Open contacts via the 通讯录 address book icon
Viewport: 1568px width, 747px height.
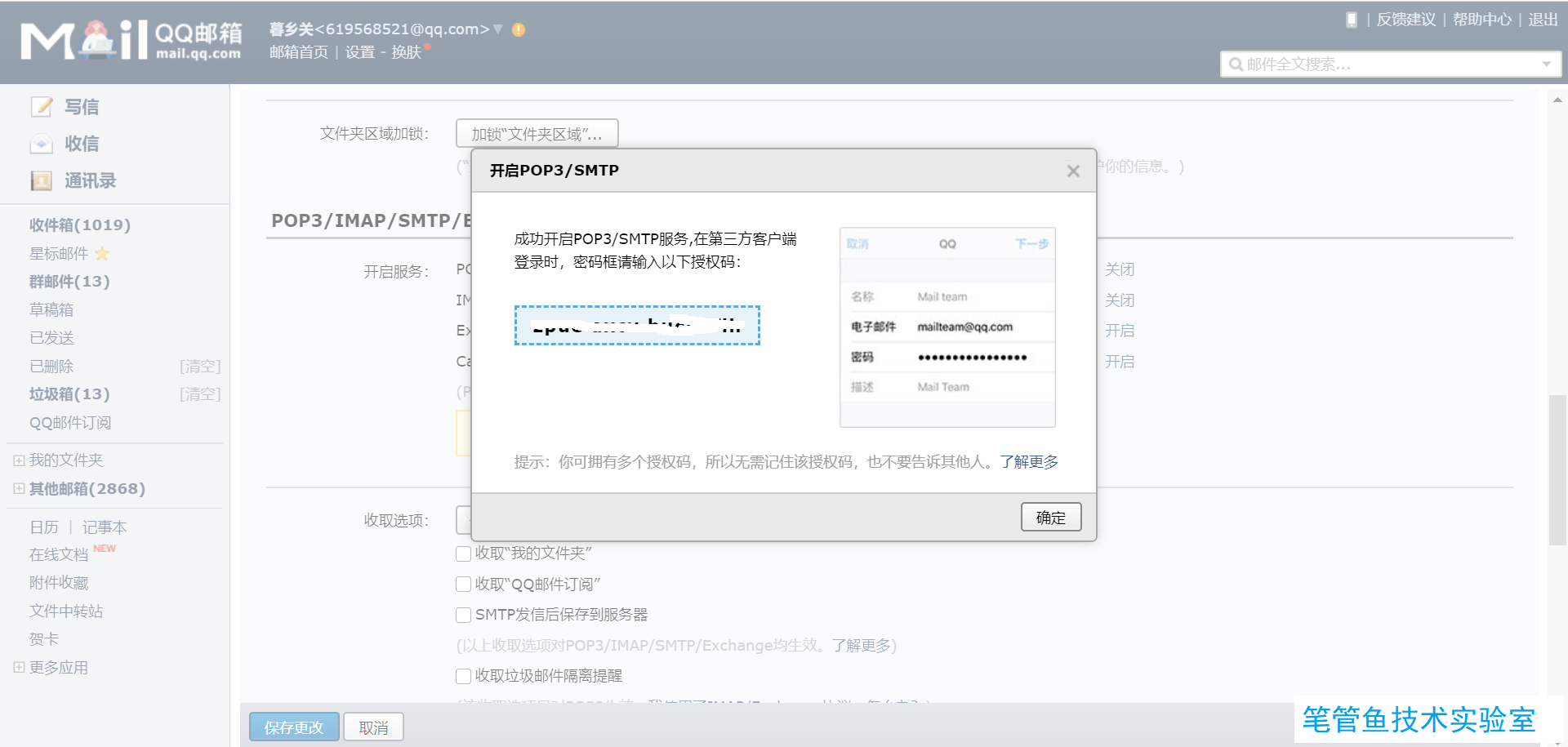[x=42, y=180]
